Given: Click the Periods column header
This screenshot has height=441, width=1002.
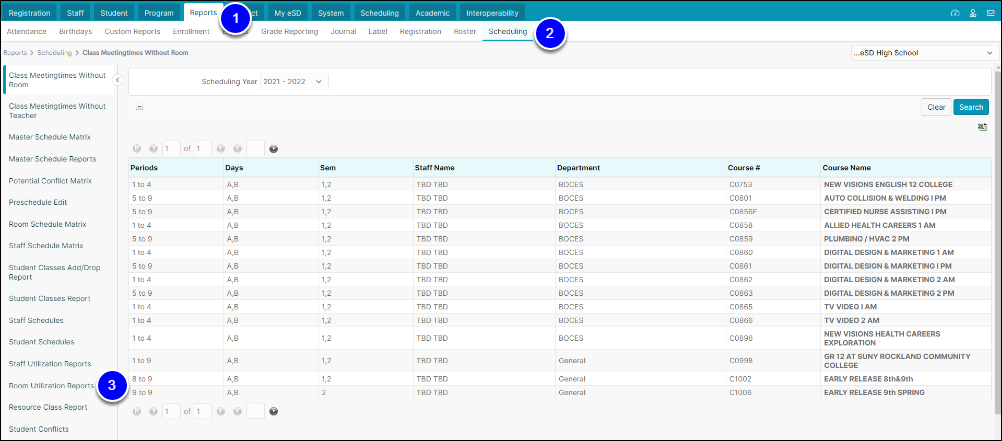Looking at the screenshot, I should pos(176,167).
